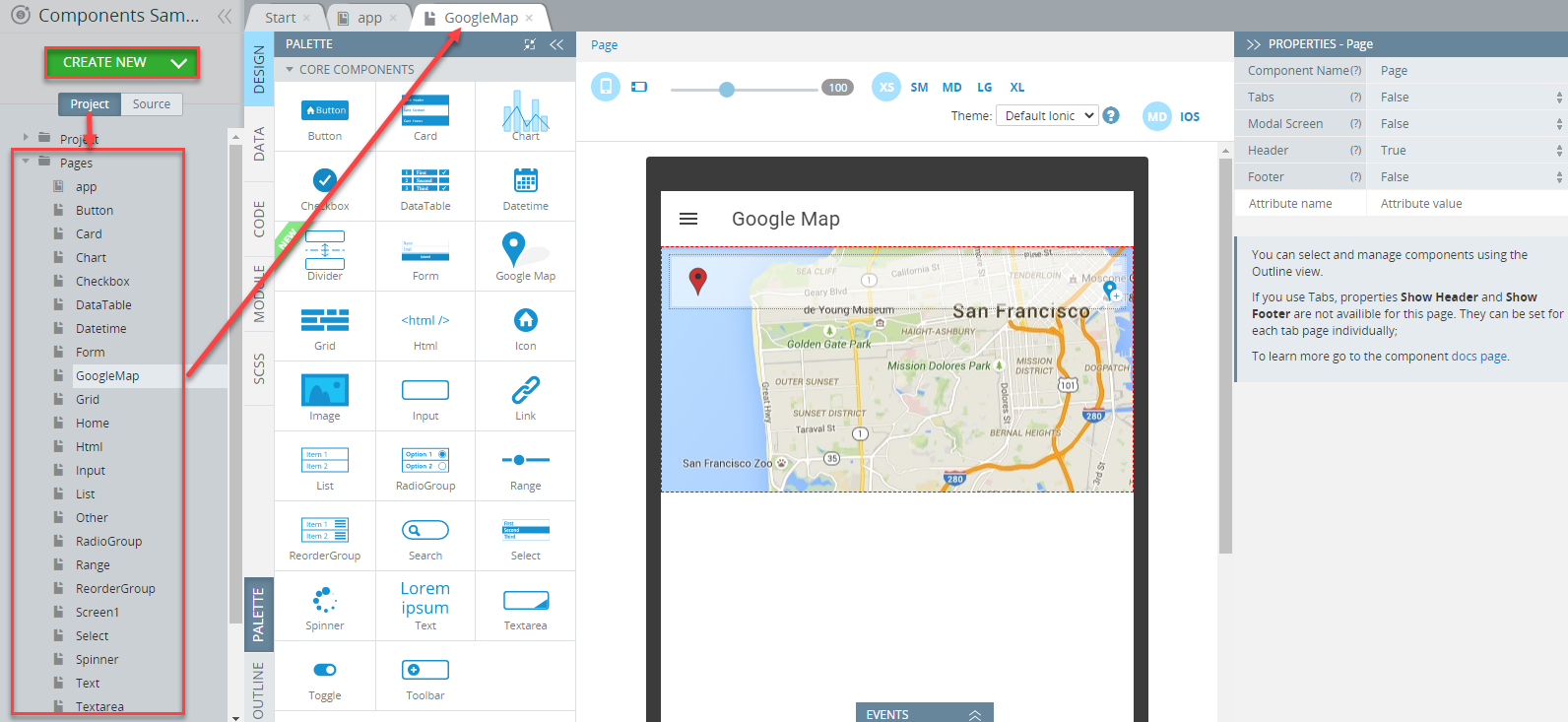The height and width of the screenshot is (722, 1568).
Task: Select the RadioGroup component icon
Action: point(425,460)
